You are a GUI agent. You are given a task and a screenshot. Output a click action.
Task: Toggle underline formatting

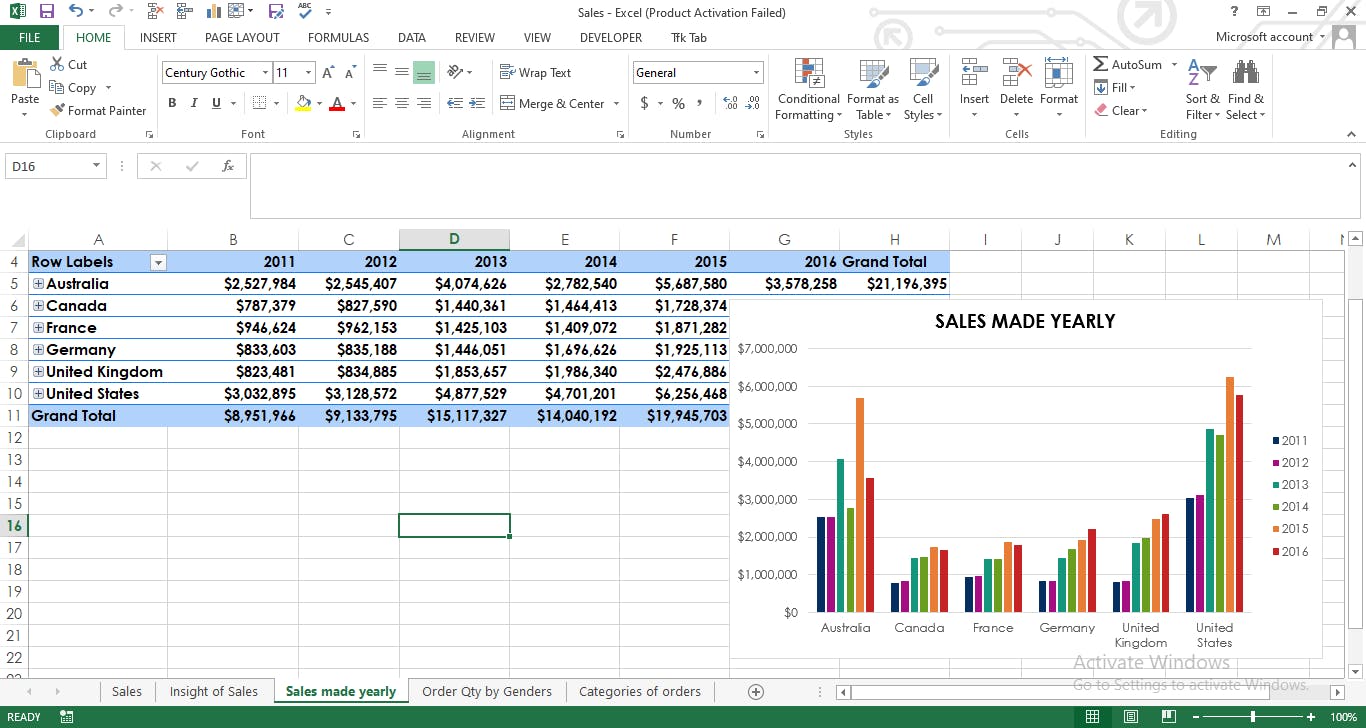[216, 103]
